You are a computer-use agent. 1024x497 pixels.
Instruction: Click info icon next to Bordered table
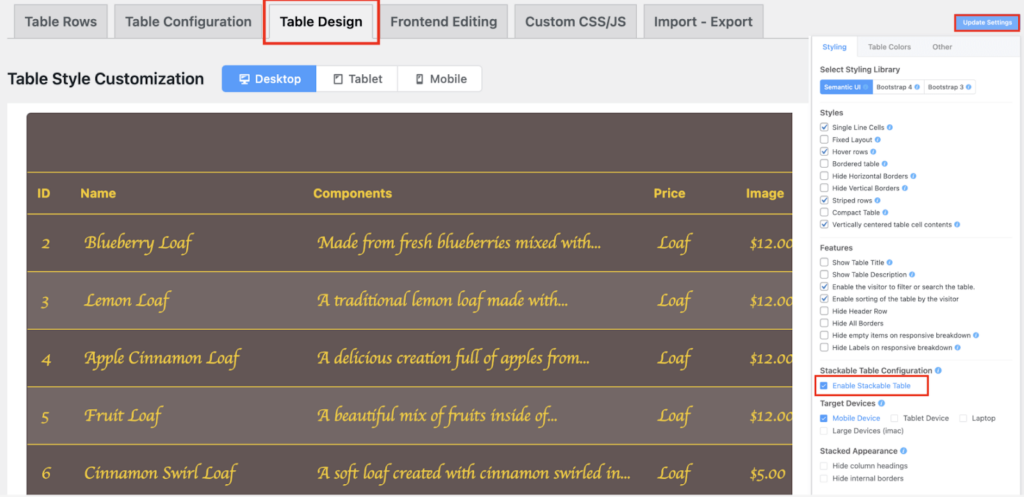click(885, 164)
